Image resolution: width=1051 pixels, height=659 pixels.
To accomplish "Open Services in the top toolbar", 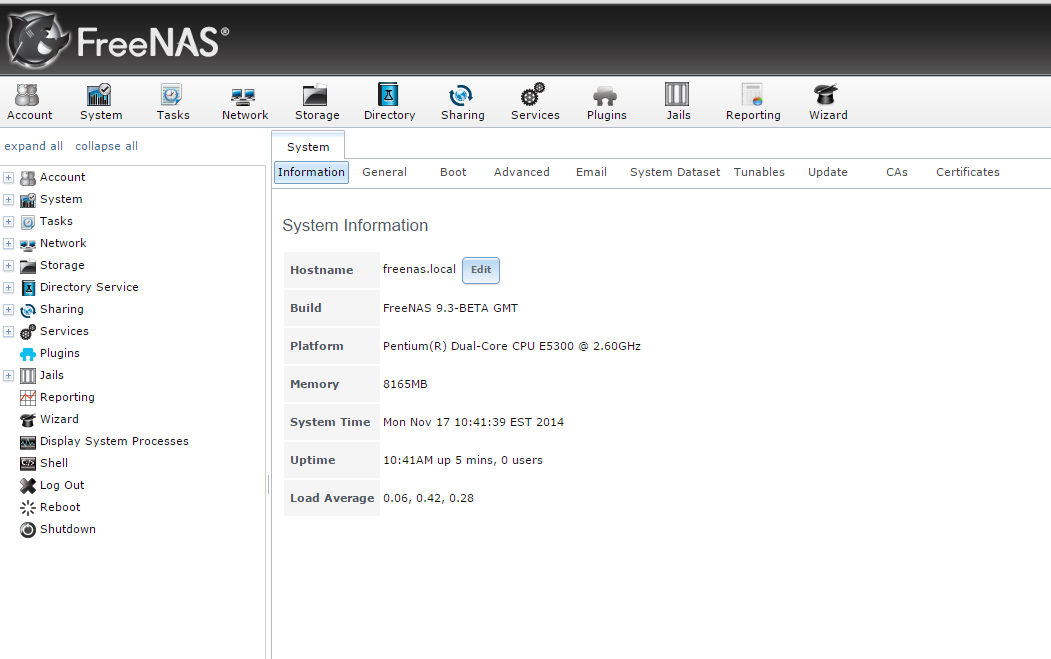I will 534,102.
